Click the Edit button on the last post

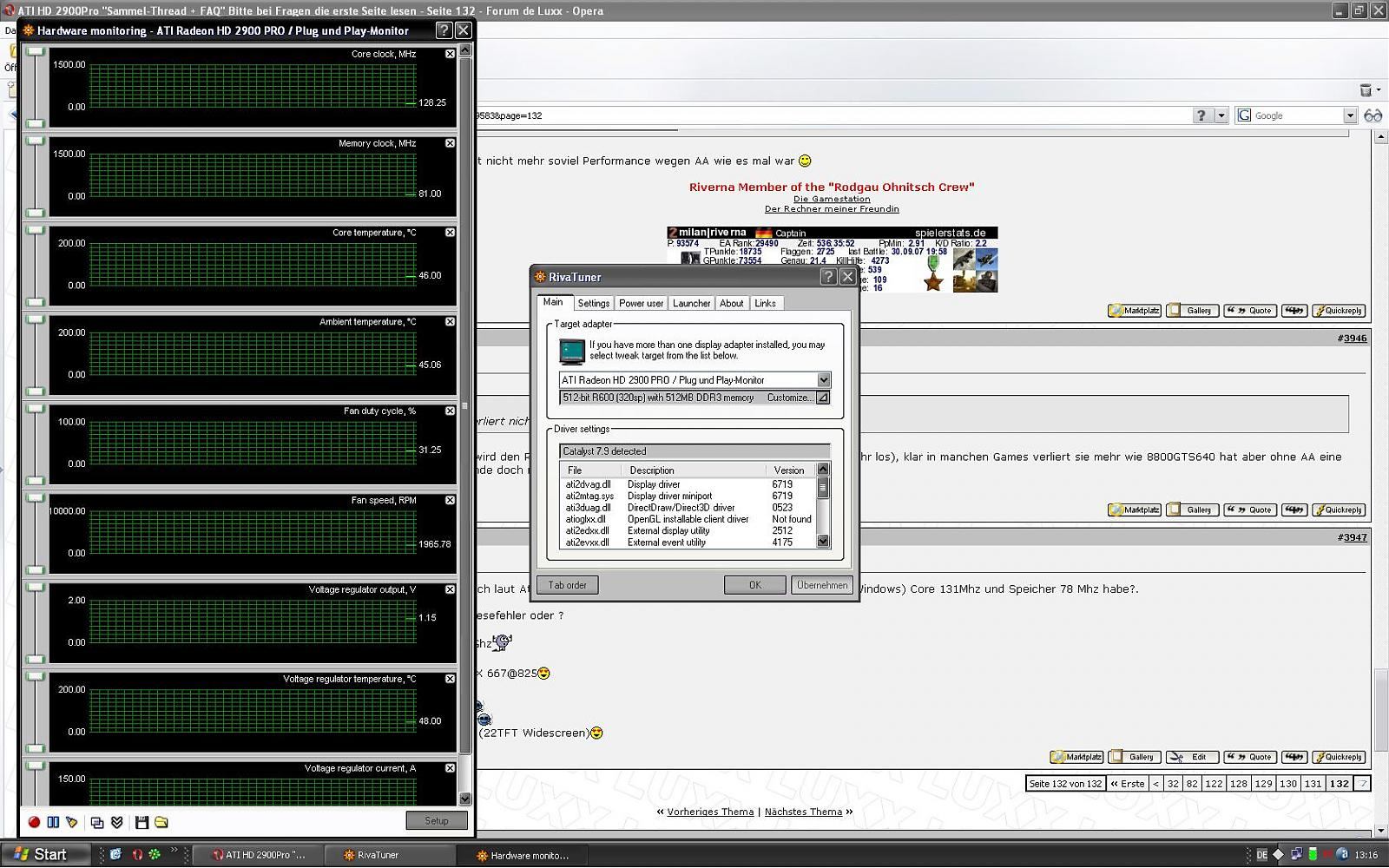[x=1193, y=757]
